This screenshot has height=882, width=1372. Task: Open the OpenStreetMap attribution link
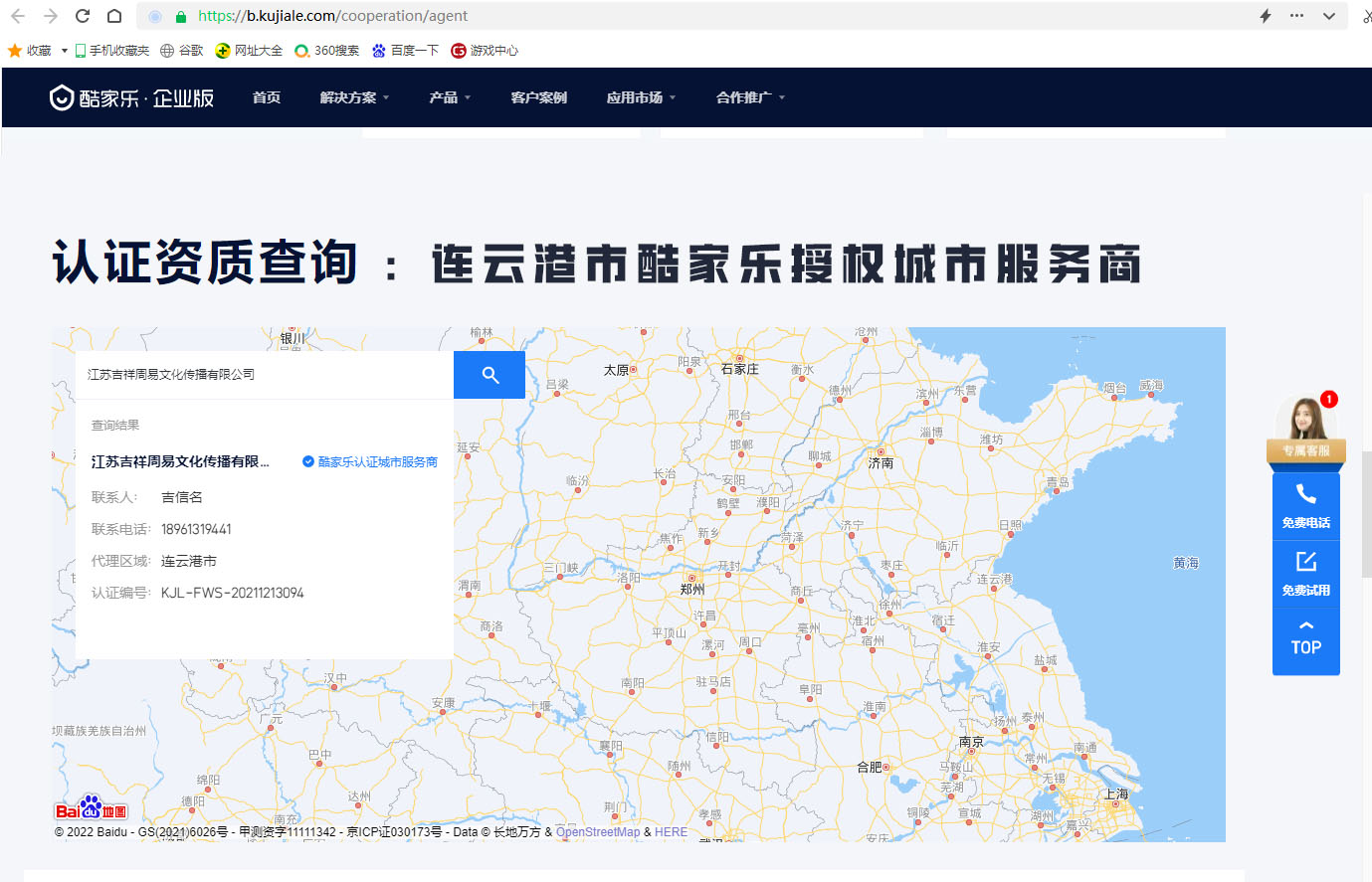point(598,832)
